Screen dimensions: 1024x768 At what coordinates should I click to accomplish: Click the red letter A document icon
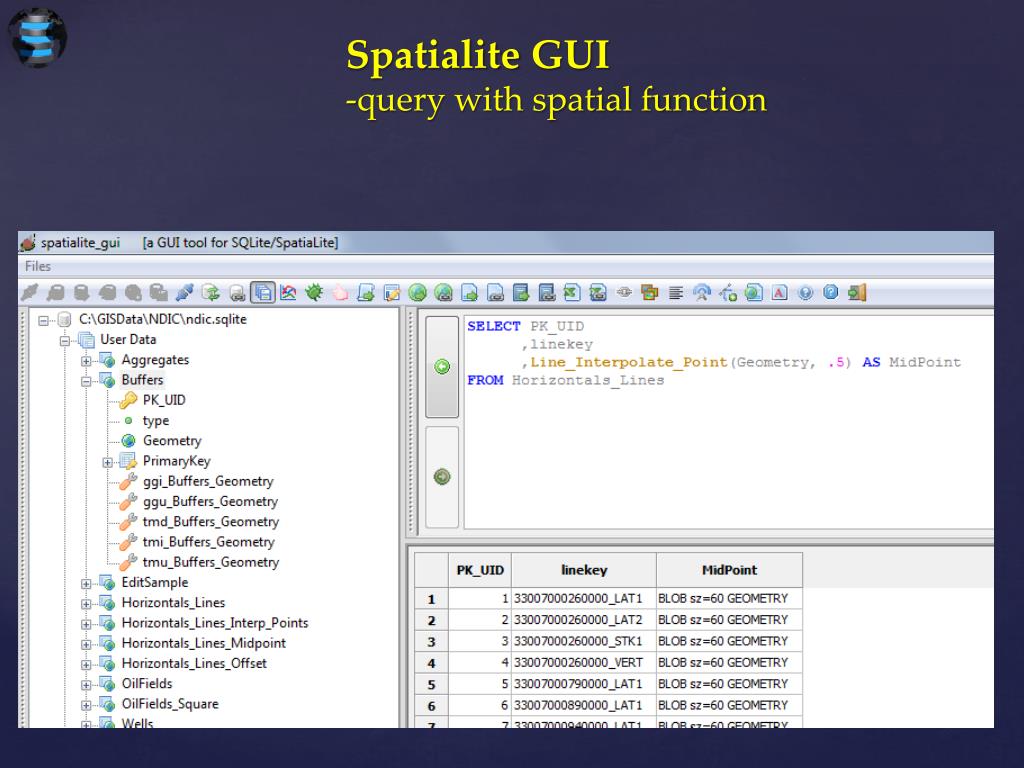[x=780, y=293]
